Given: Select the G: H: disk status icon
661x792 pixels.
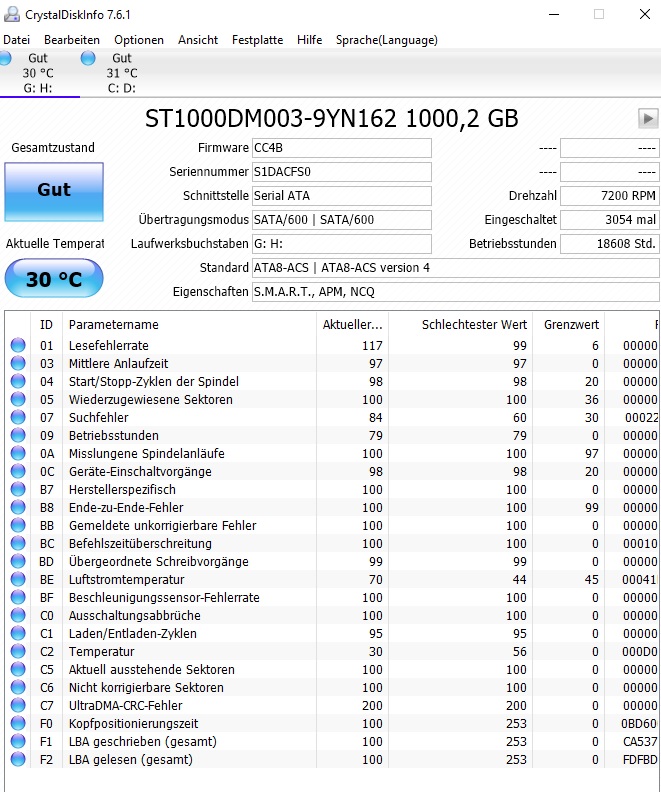Looking at the screenshot, I should tap(6, 58).
